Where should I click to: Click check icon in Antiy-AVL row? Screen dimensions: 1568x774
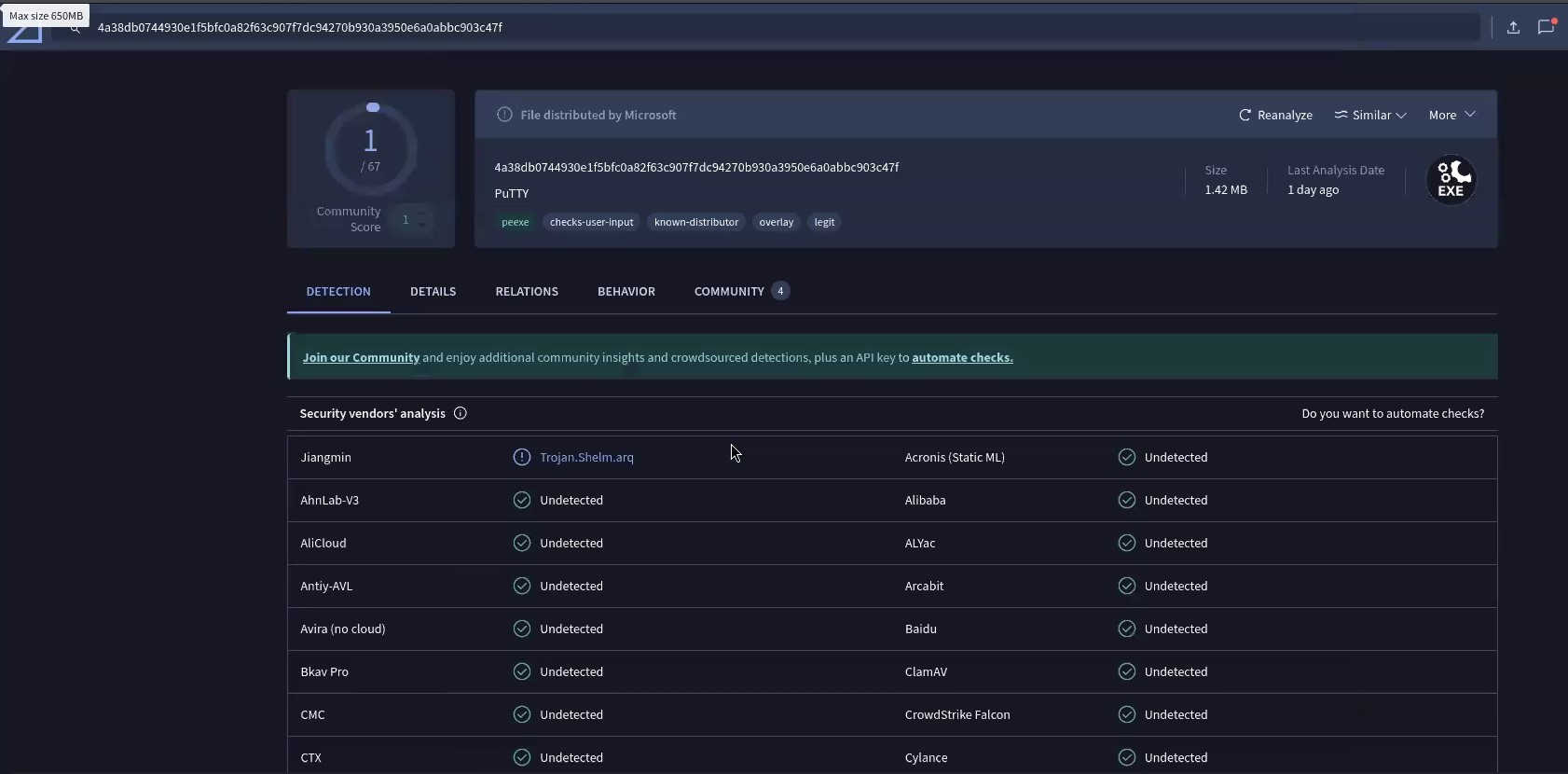pyautogui.click(x=522, y=586)
